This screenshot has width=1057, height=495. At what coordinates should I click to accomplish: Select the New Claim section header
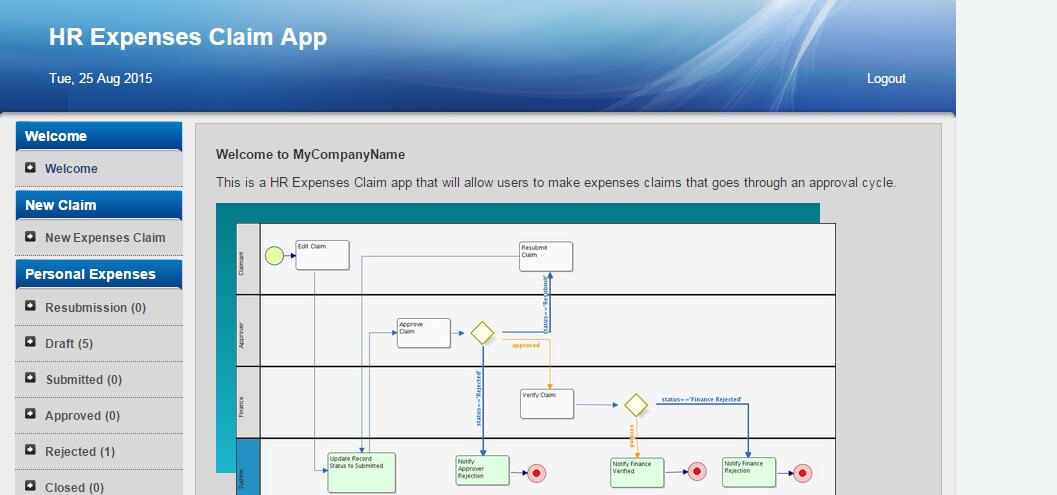tap(98, 205)
